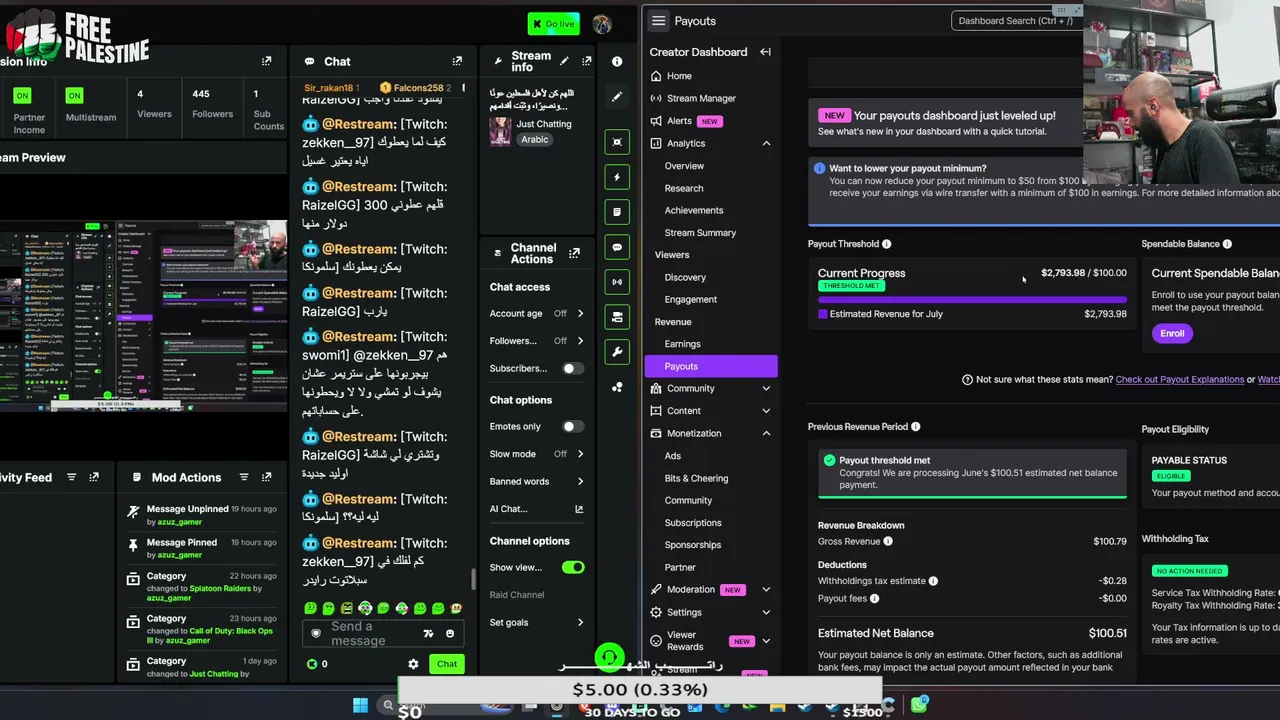Expand the Moderation sidebar section
Viewport: 1280px width, 720px height.
coord(766,590)
